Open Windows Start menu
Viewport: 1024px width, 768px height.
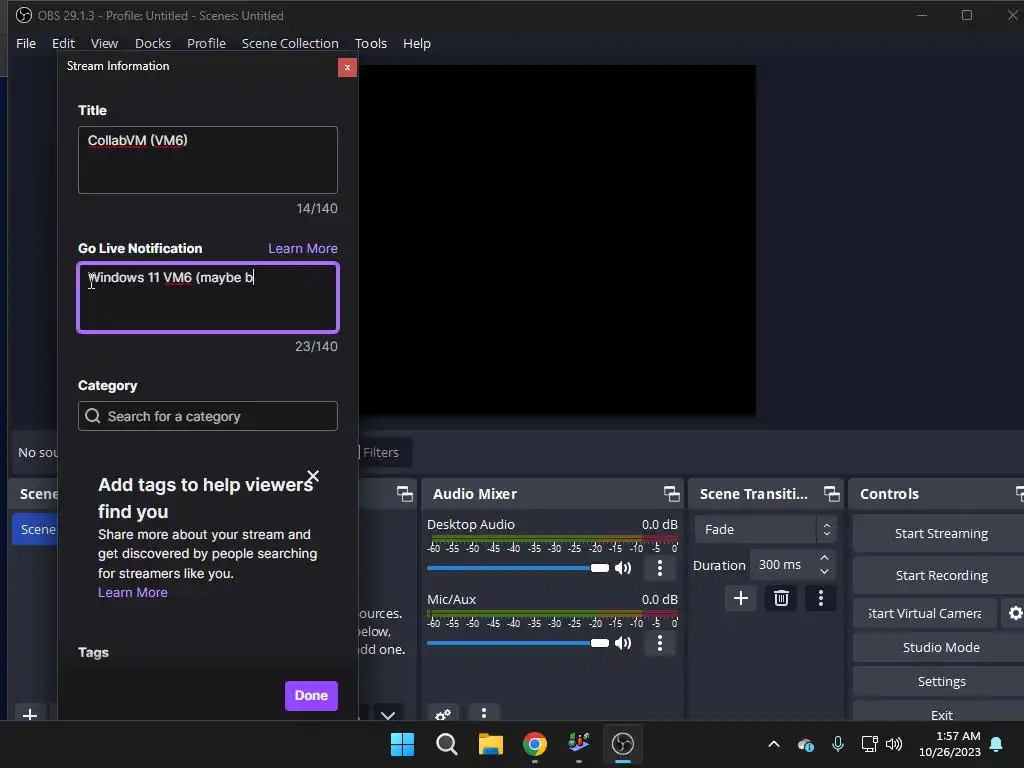[402, 744]
